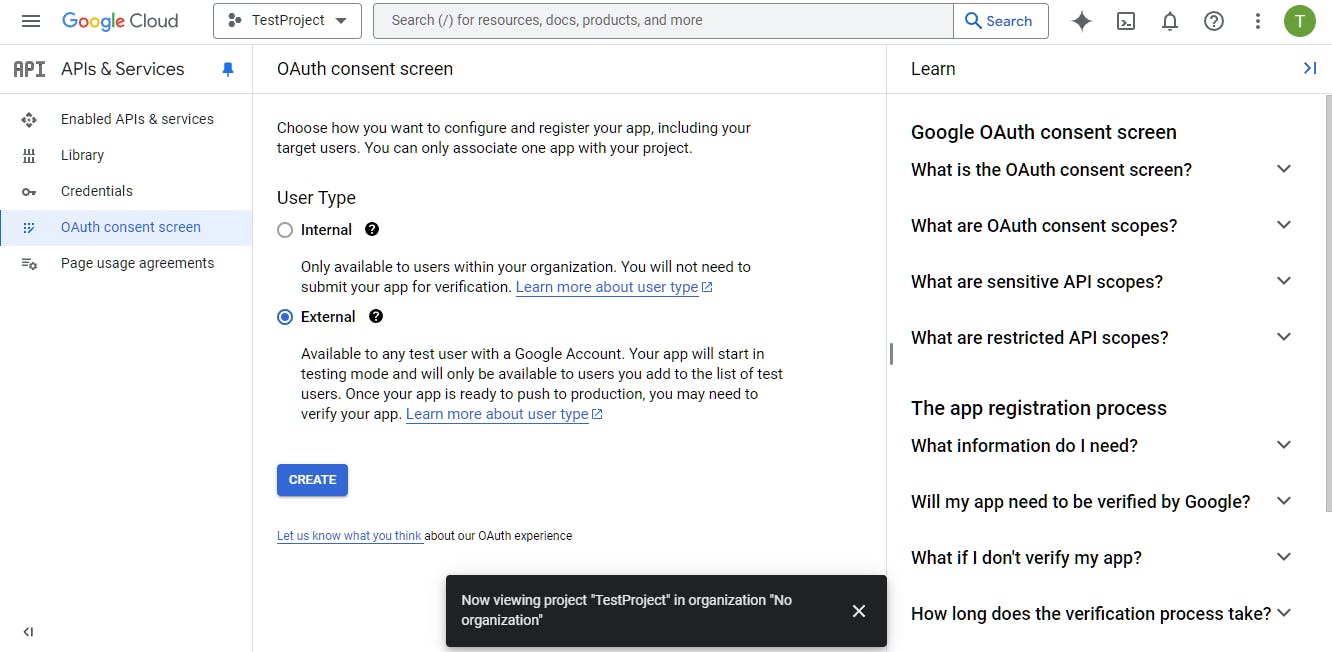The image size is (1332, 652).
Task: Open Gemini AI assistant sparkle icon
Action: tap(1081, 21)
